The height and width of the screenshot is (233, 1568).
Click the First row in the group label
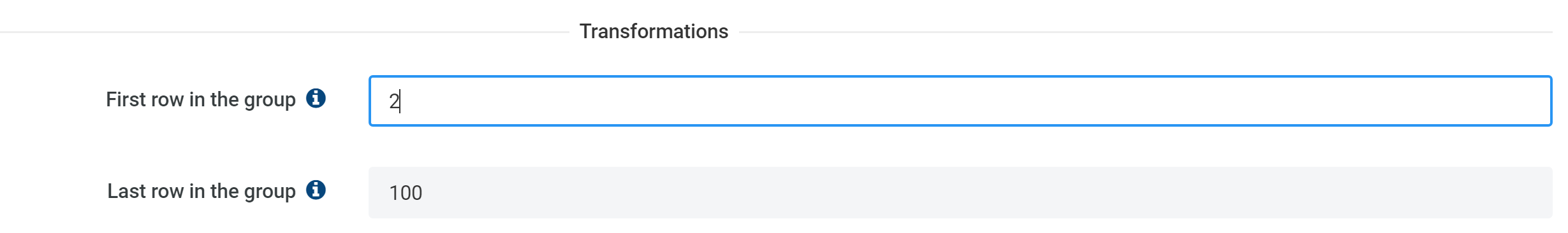pos(201,100)
